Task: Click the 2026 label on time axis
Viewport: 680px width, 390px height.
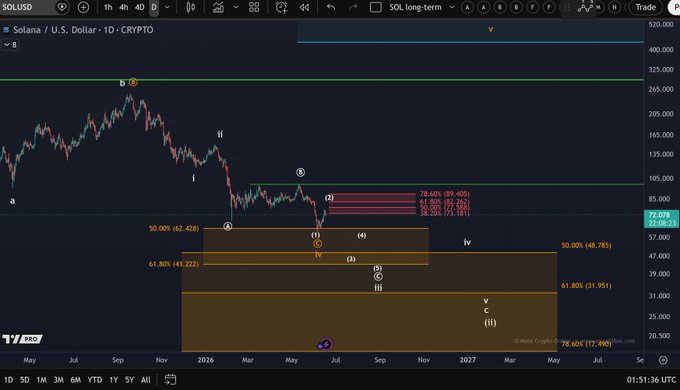Action: tap(206, 360)
